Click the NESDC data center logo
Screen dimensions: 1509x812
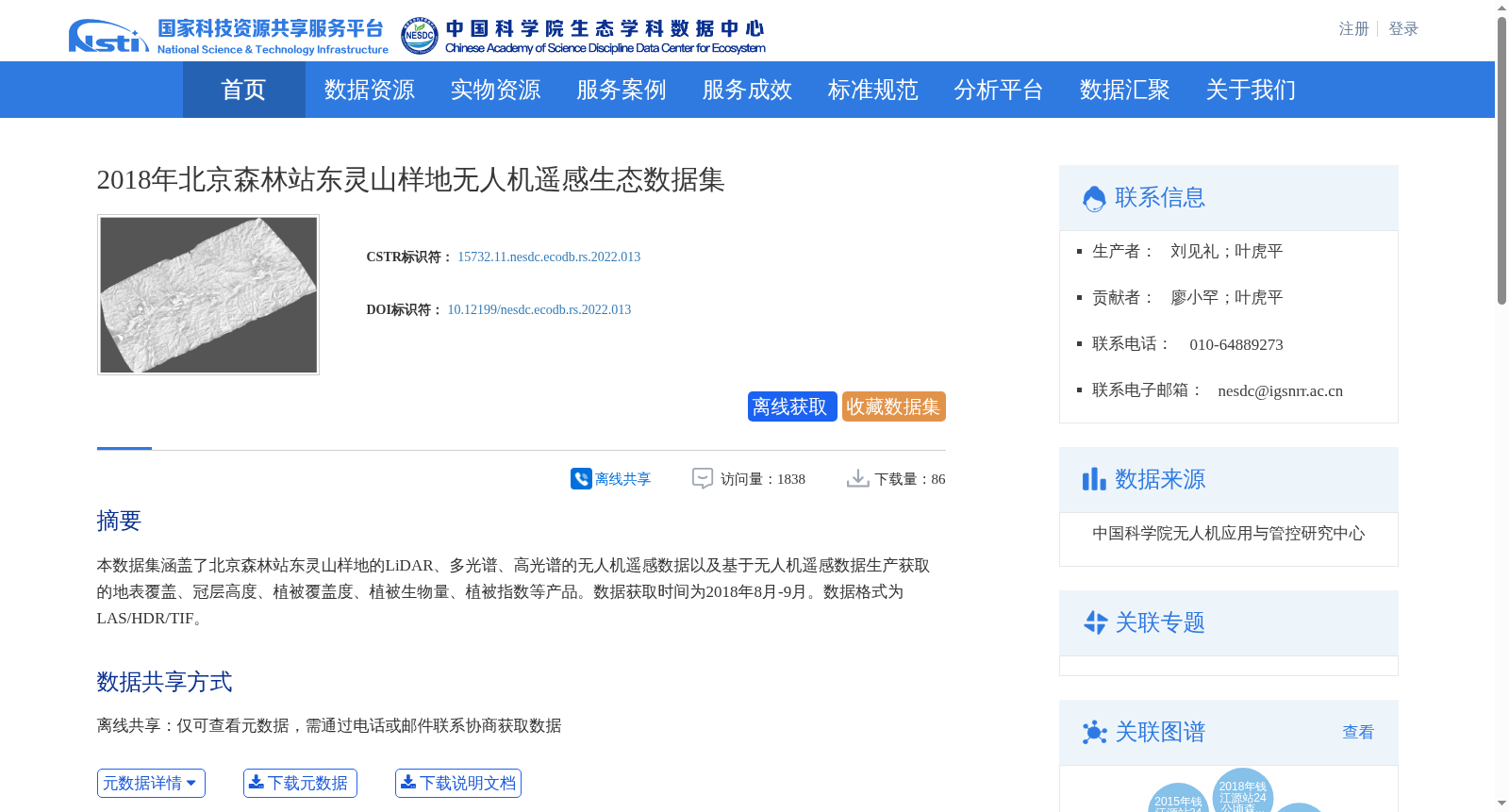pos(583,36)
